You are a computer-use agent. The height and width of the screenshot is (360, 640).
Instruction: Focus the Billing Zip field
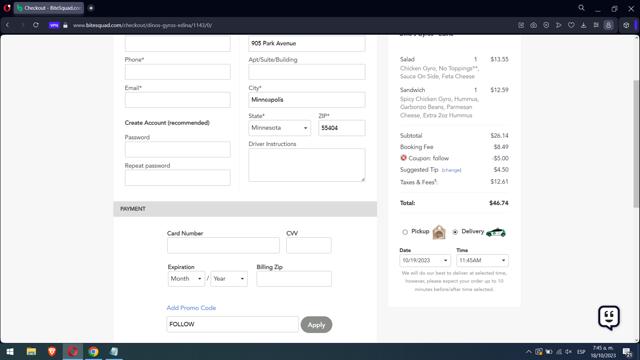(294, 279)
